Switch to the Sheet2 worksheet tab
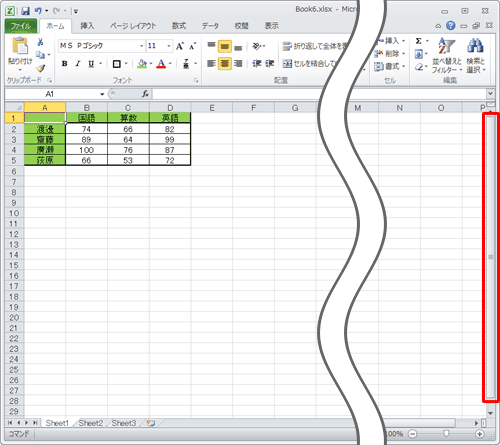Screen dimensions: 500x445 tap(91, 423)
